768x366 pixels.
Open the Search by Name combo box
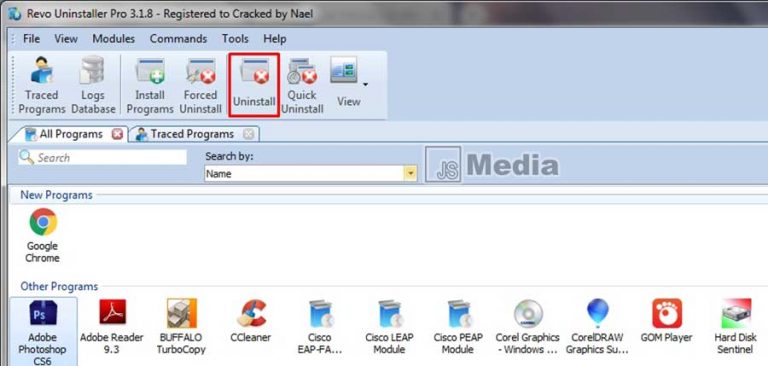coord(311,173)
